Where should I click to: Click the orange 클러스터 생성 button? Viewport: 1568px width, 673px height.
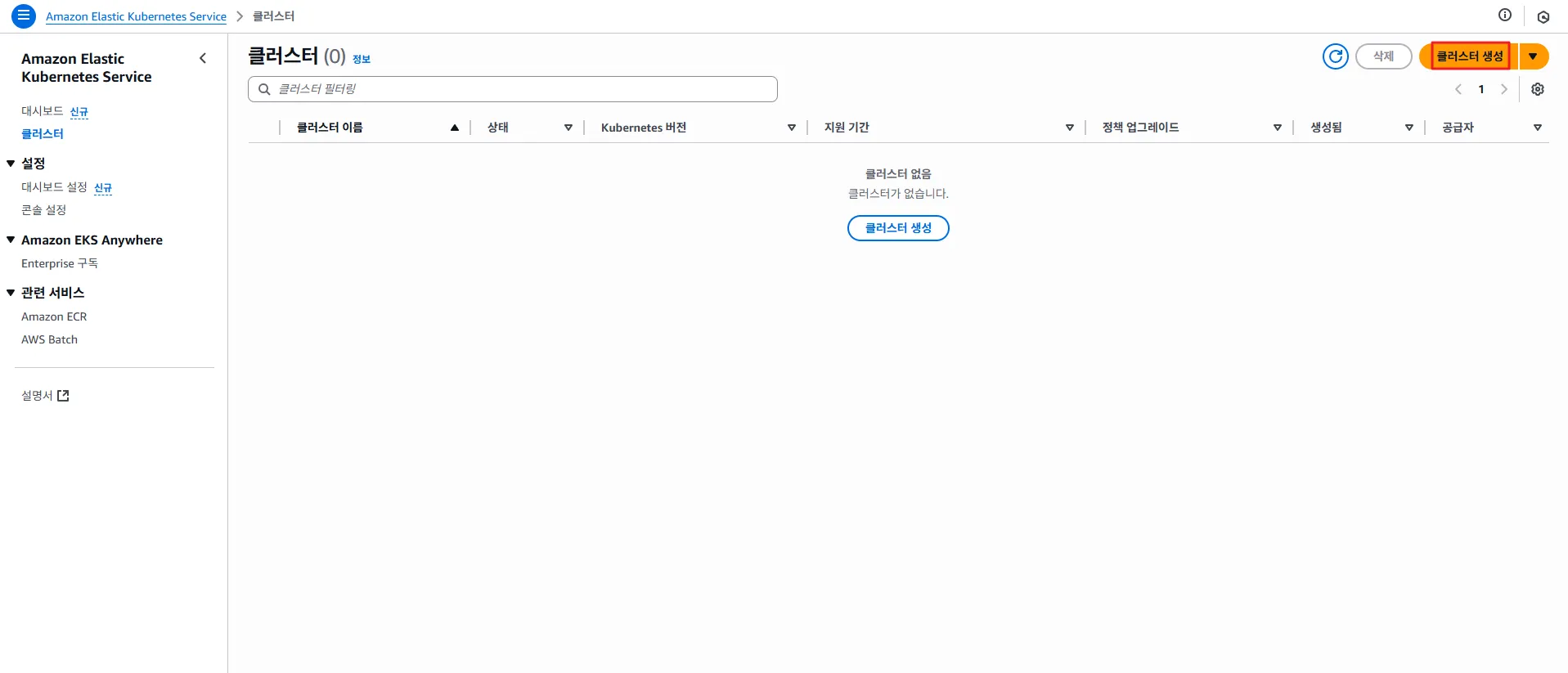(x=1469, y=56)
